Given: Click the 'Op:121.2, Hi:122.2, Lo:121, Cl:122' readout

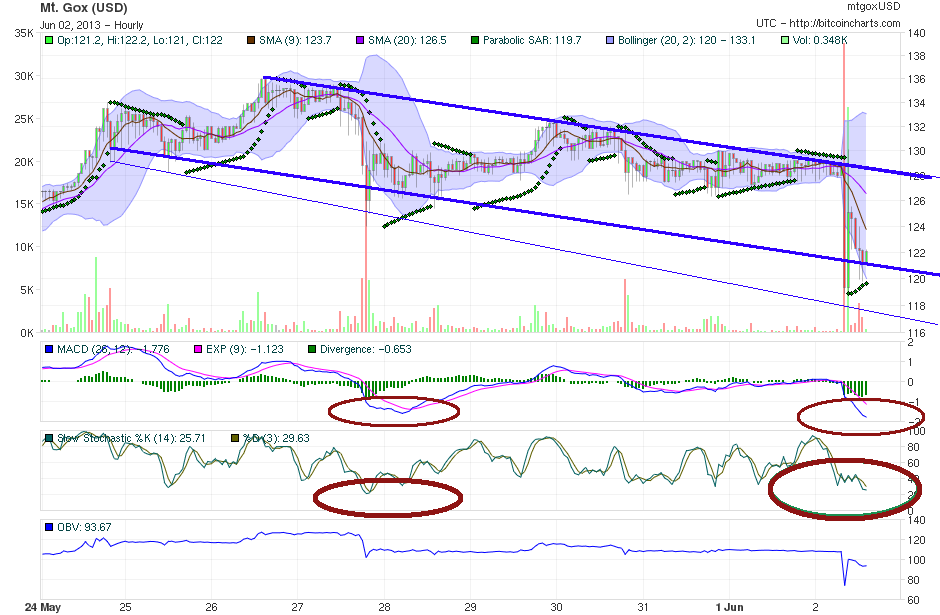Looking at the screenshot, I should (x=140, y=40).
